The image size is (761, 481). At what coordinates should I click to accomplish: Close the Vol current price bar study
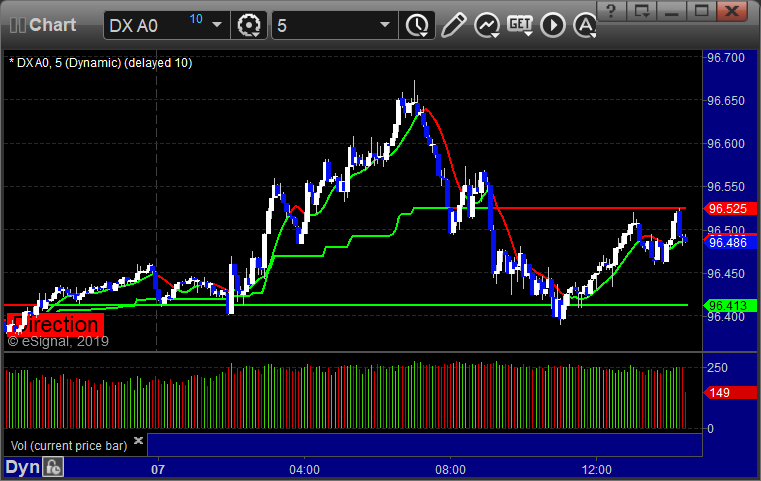click(138, 440)
